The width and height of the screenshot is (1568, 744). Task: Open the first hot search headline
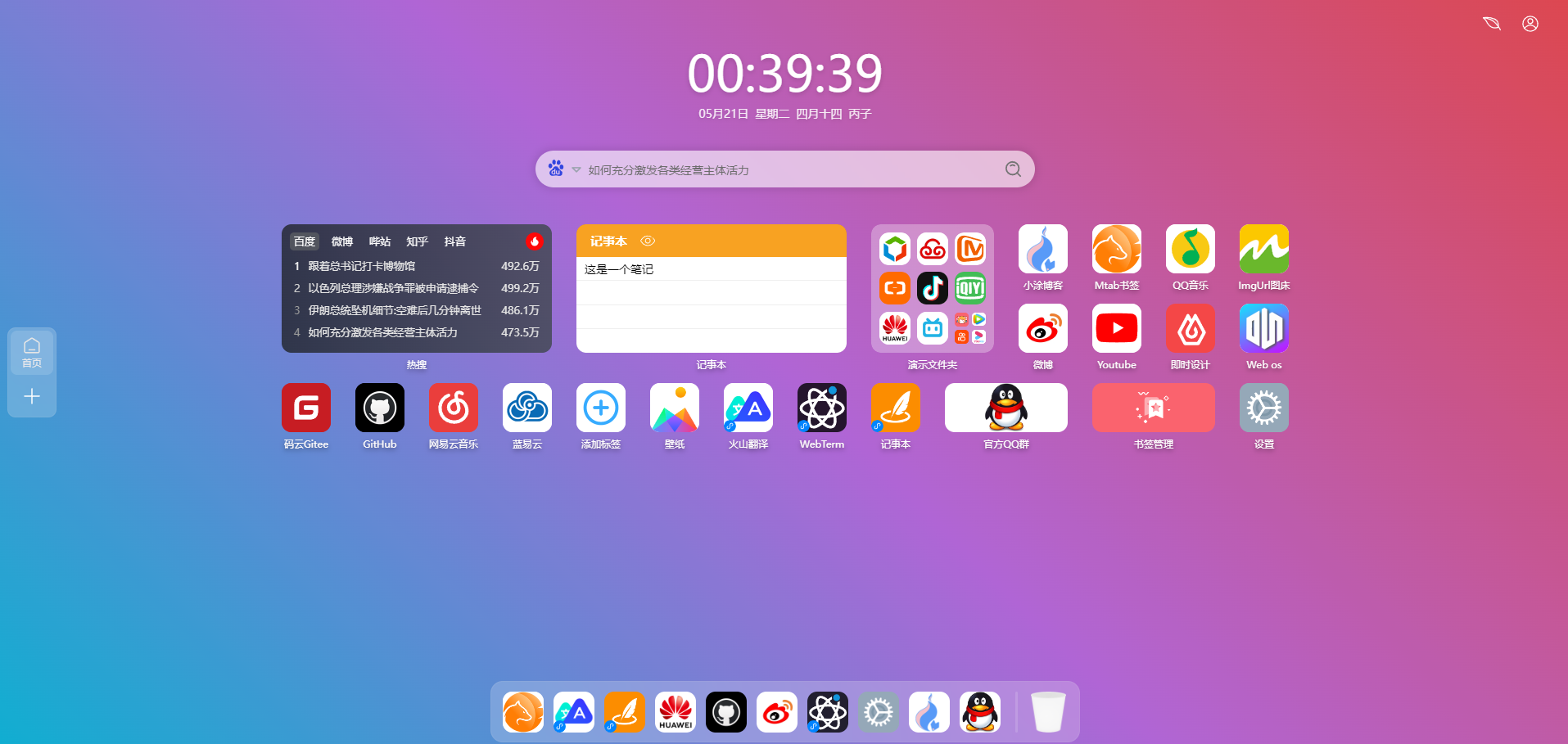coord(361,266)
